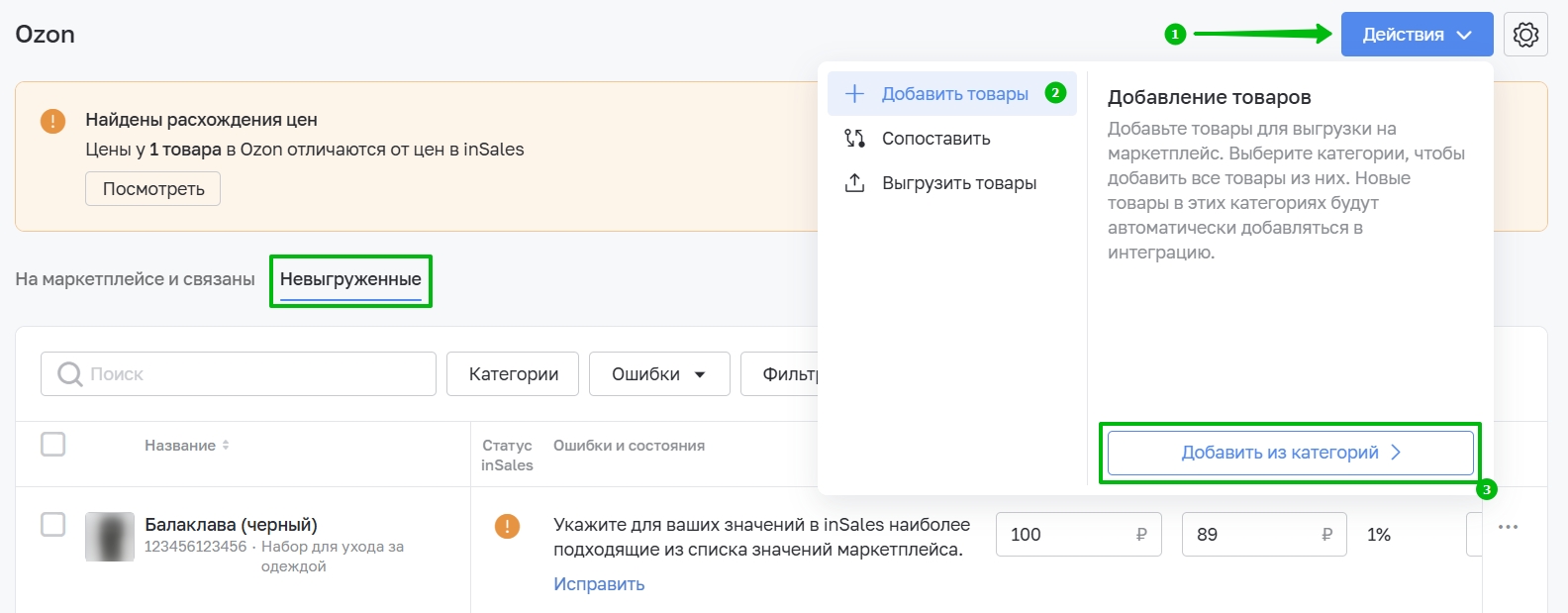Edit the price field showing 89
This screenshot has height=613, width=1568.
tap(1264, 535)
